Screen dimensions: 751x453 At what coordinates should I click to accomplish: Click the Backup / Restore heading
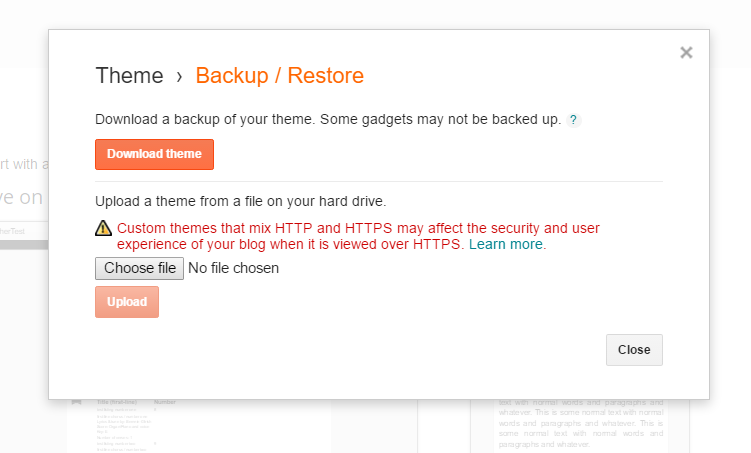pos(280,76)
